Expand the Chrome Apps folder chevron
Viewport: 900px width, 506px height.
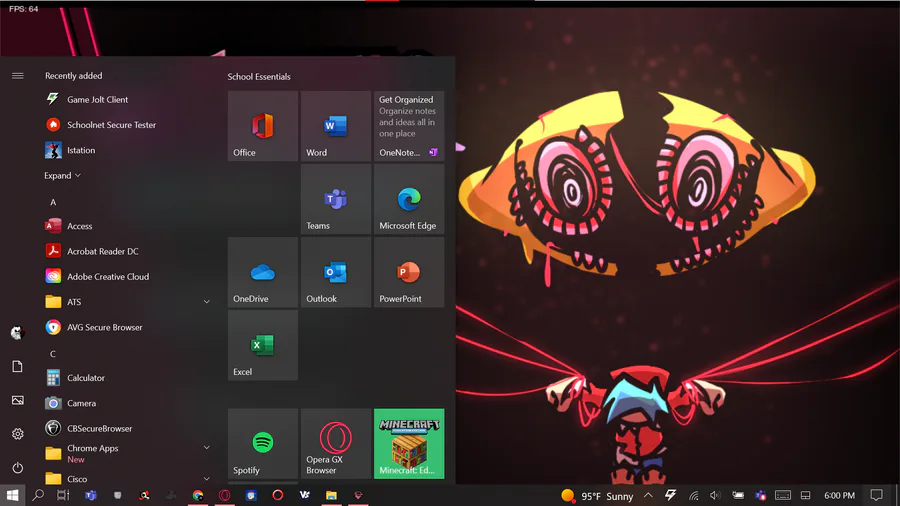pos(207,447)
